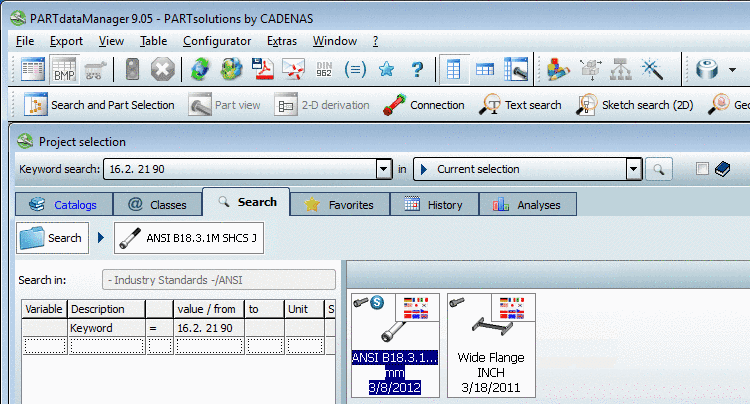The height and width of the screenshot is (404, 750).
Task: Open the Current selection dropdown
Action: (633, 169)
